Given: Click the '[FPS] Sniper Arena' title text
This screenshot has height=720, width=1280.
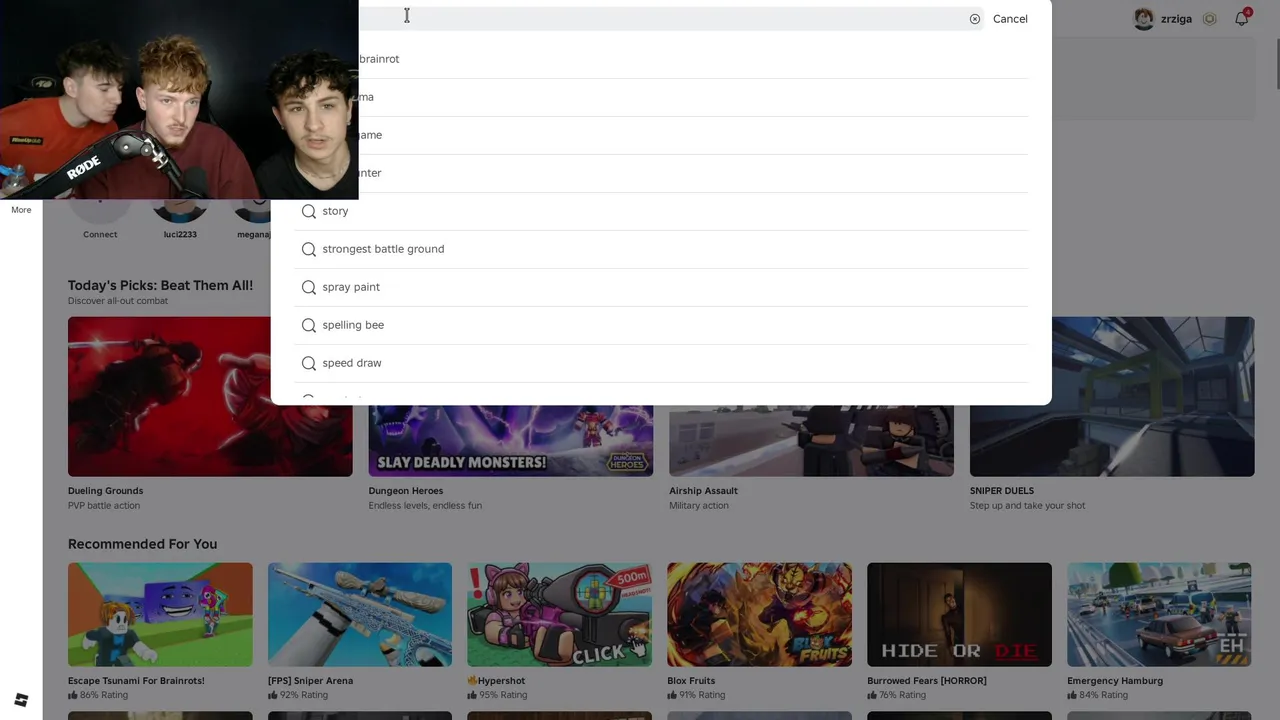Looking at the screenshot, I should (x=310, y=681).
